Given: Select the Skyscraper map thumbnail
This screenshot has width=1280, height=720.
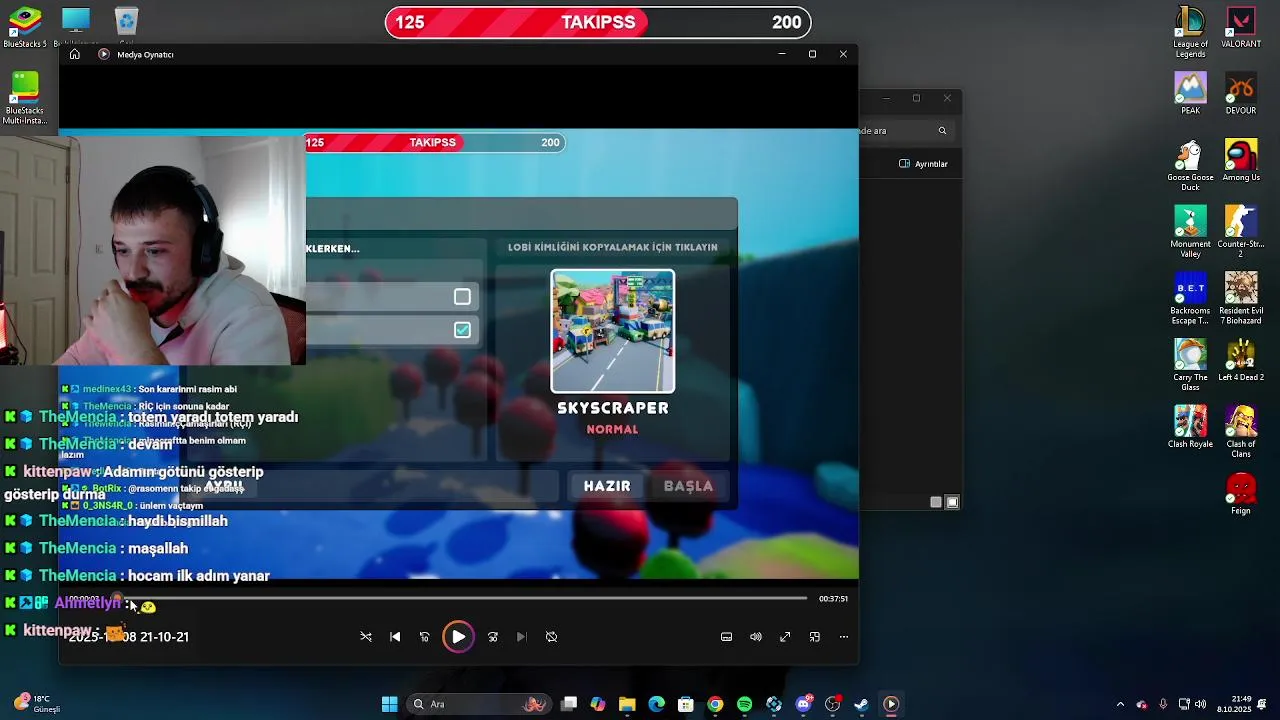Looking at the screenshot, I should point(613,332).
